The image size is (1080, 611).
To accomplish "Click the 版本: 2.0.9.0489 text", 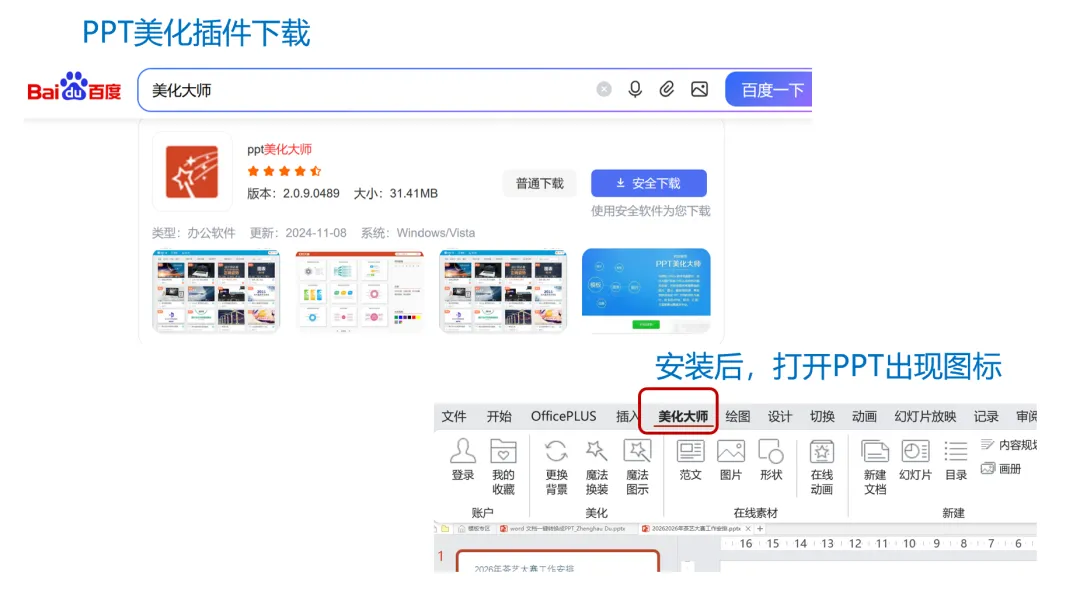I will (293, 194).
